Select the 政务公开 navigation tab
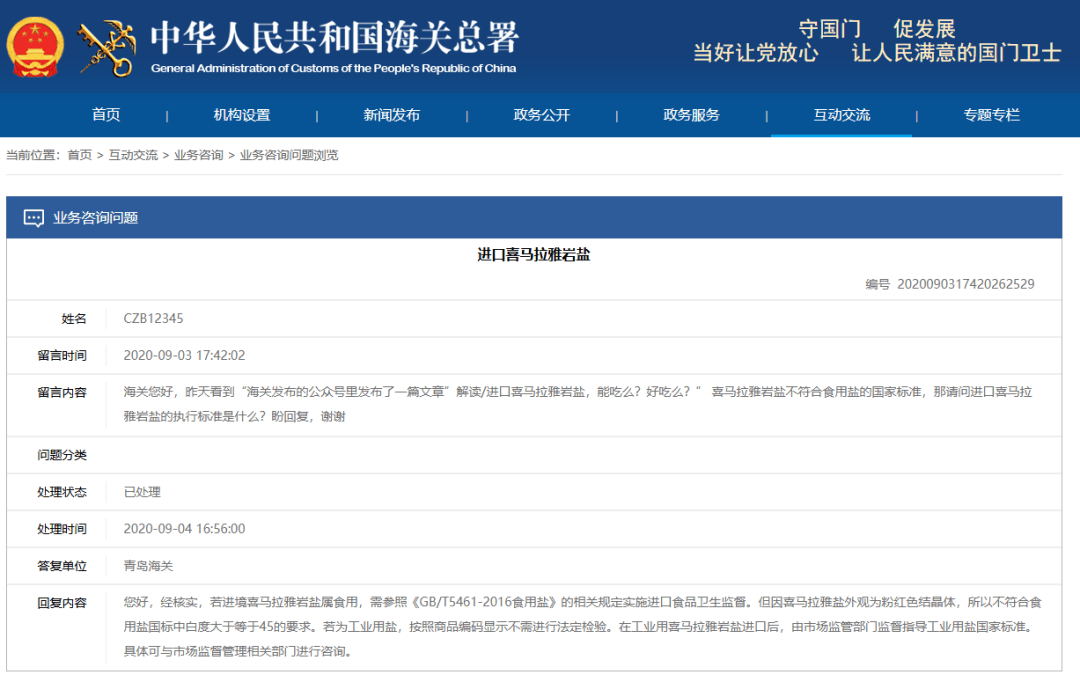1080x682 pixels. 542,114
